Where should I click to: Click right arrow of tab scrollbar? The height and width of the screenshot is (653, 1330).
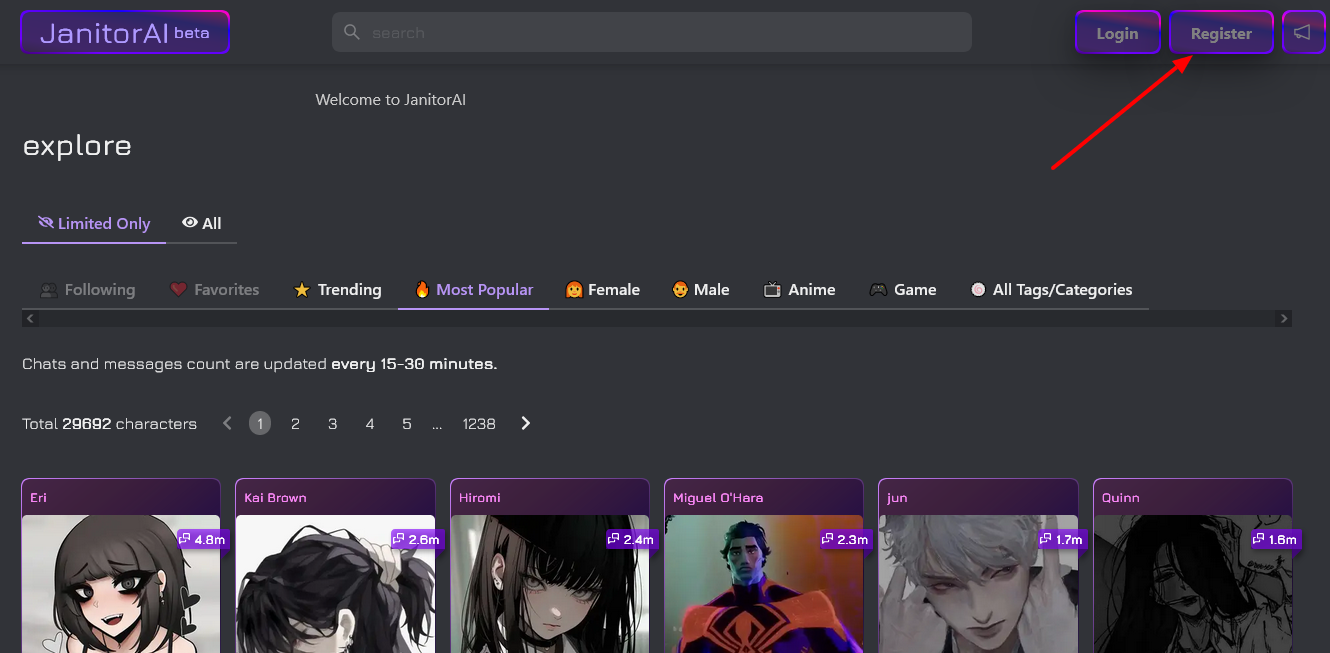pyautogui.click(x=1284, y=318)
